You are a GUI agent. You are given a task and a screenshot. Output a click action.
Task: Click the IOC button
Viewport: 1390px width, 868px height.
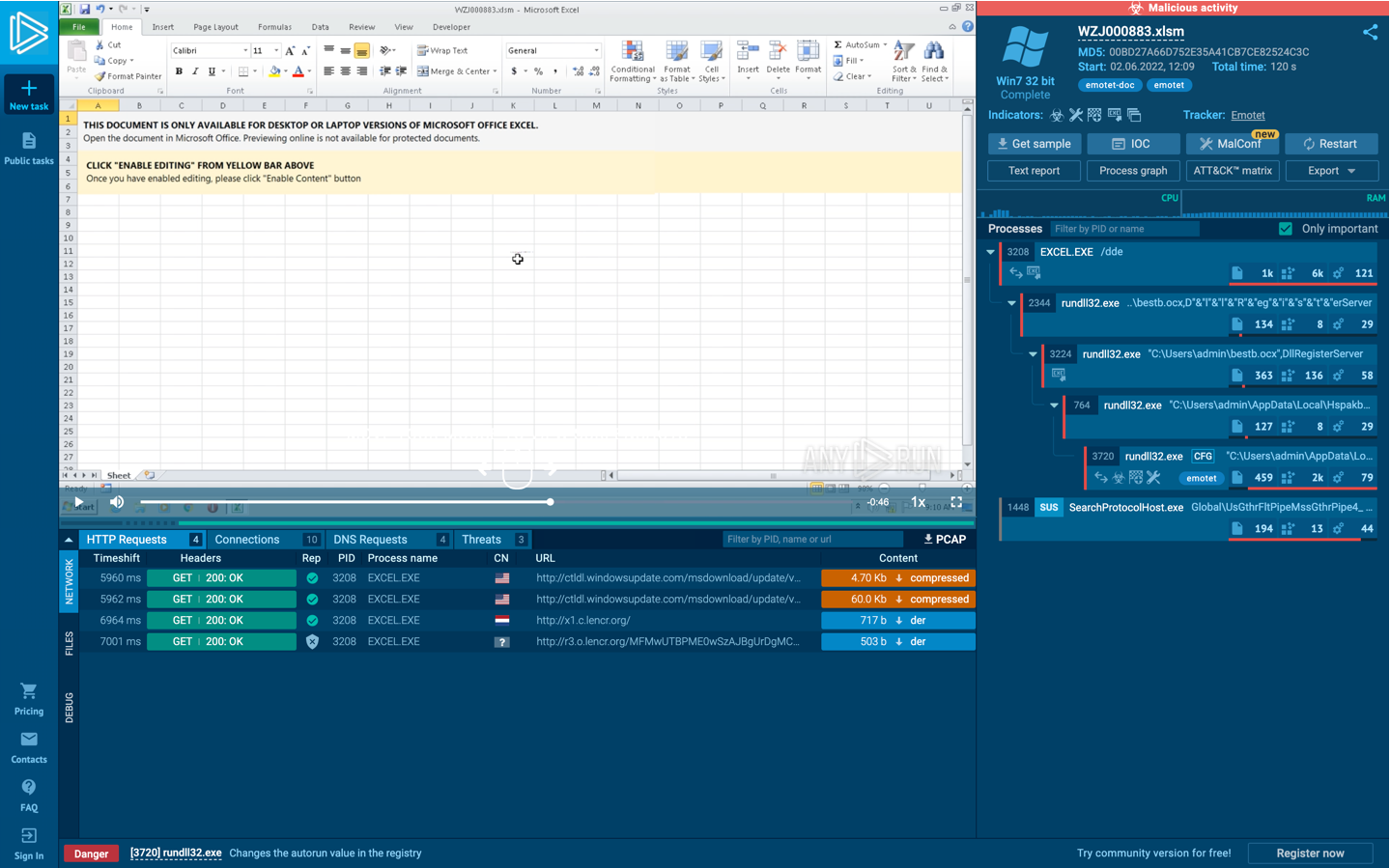(1133, 144)
